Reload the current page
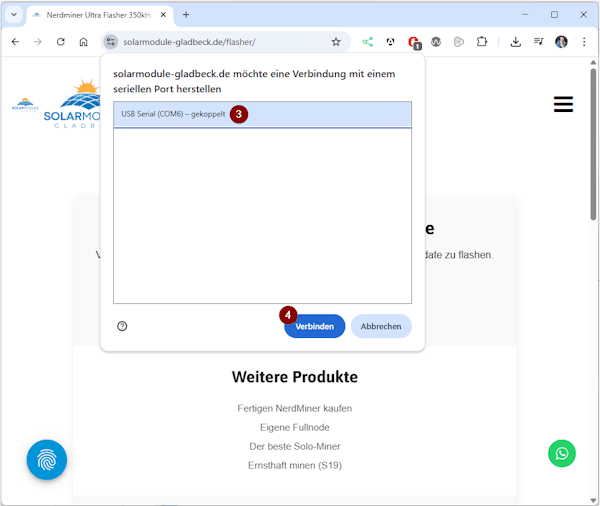Image resolution: width=600 pixels, height=506 pixels. point(60,42)
